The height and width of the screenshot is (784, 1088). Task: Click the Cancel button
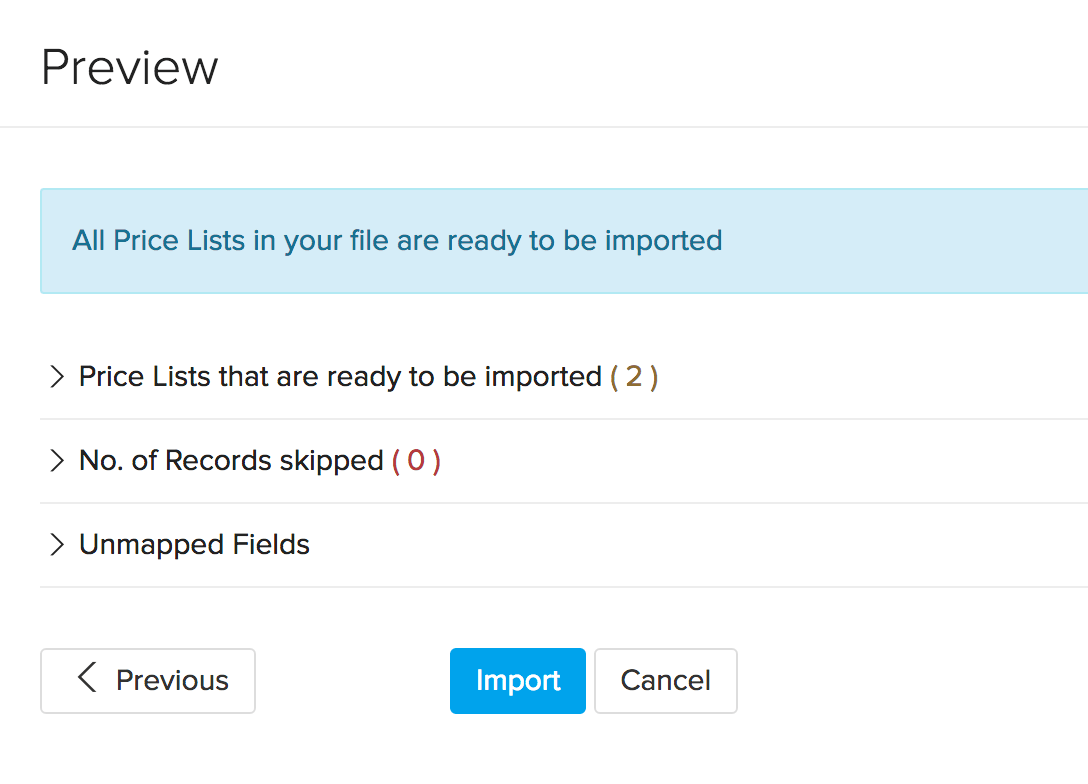pos(665,680)
